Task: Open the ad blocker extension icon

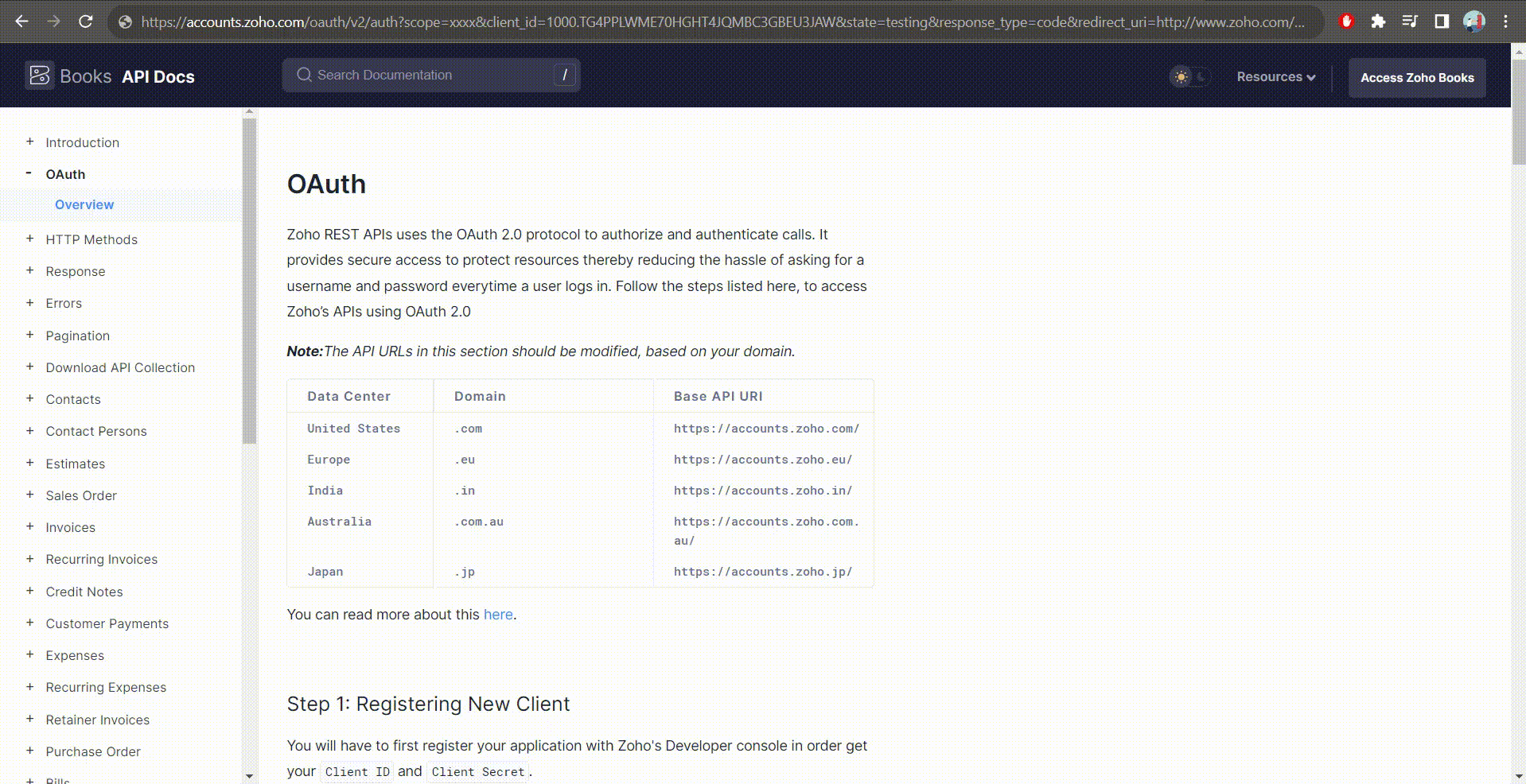Action: click(x=1346, y=21)
